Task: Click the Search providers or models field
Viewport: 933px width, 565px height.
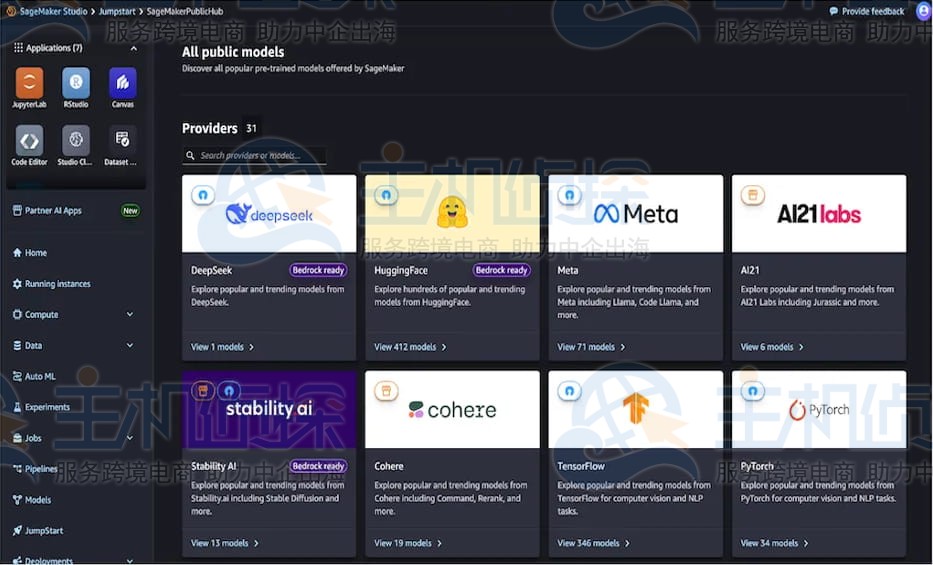Action: pyautogui.click(x=260, y=156)
